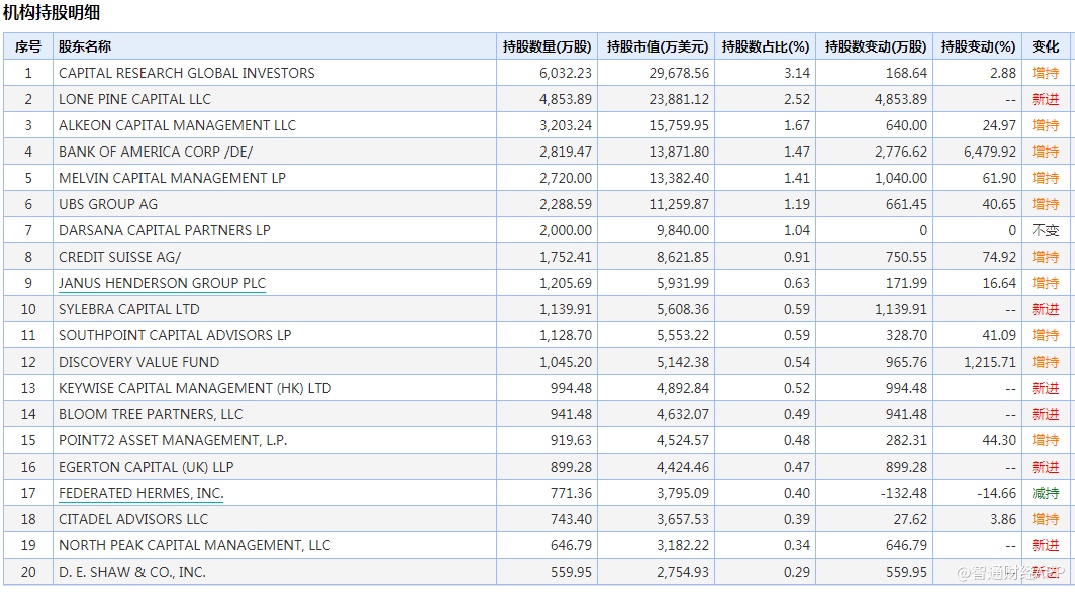This screenshot has width=1075, height=592.
Task: Click the 序号 column header
Action: (28, 46)
